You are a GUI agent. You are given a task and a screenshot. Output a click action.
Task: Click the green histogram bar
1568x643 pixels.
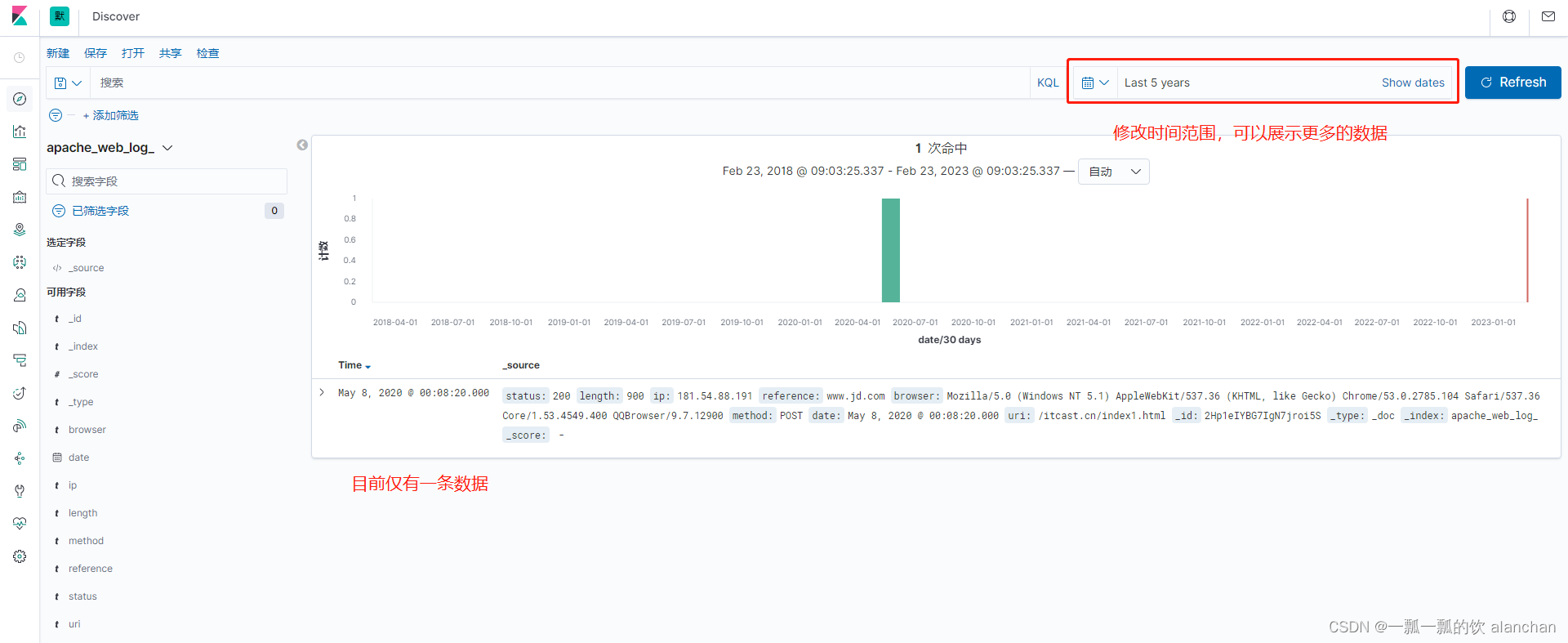coord(891,250)
